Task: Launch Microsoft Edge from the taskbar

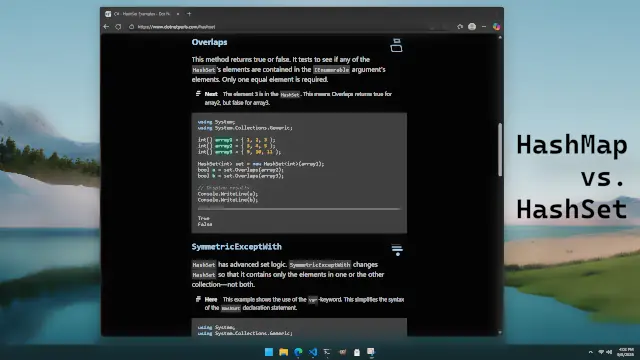Action: pyautogui.click(x=298, y=352)
